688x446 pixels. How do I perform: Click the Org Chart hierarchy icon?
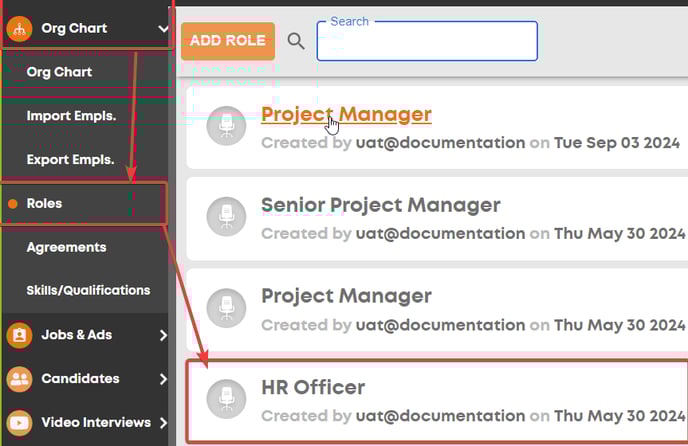[x=19, y=29]
